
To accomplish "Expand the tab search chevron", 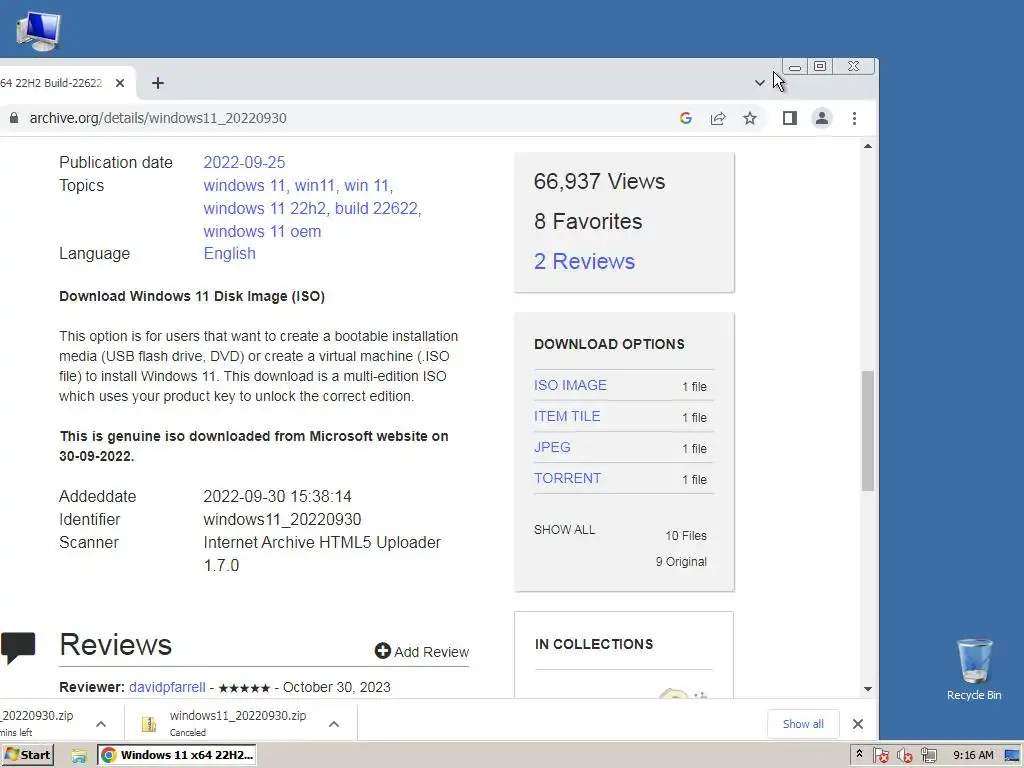I will tap(760, 83).
